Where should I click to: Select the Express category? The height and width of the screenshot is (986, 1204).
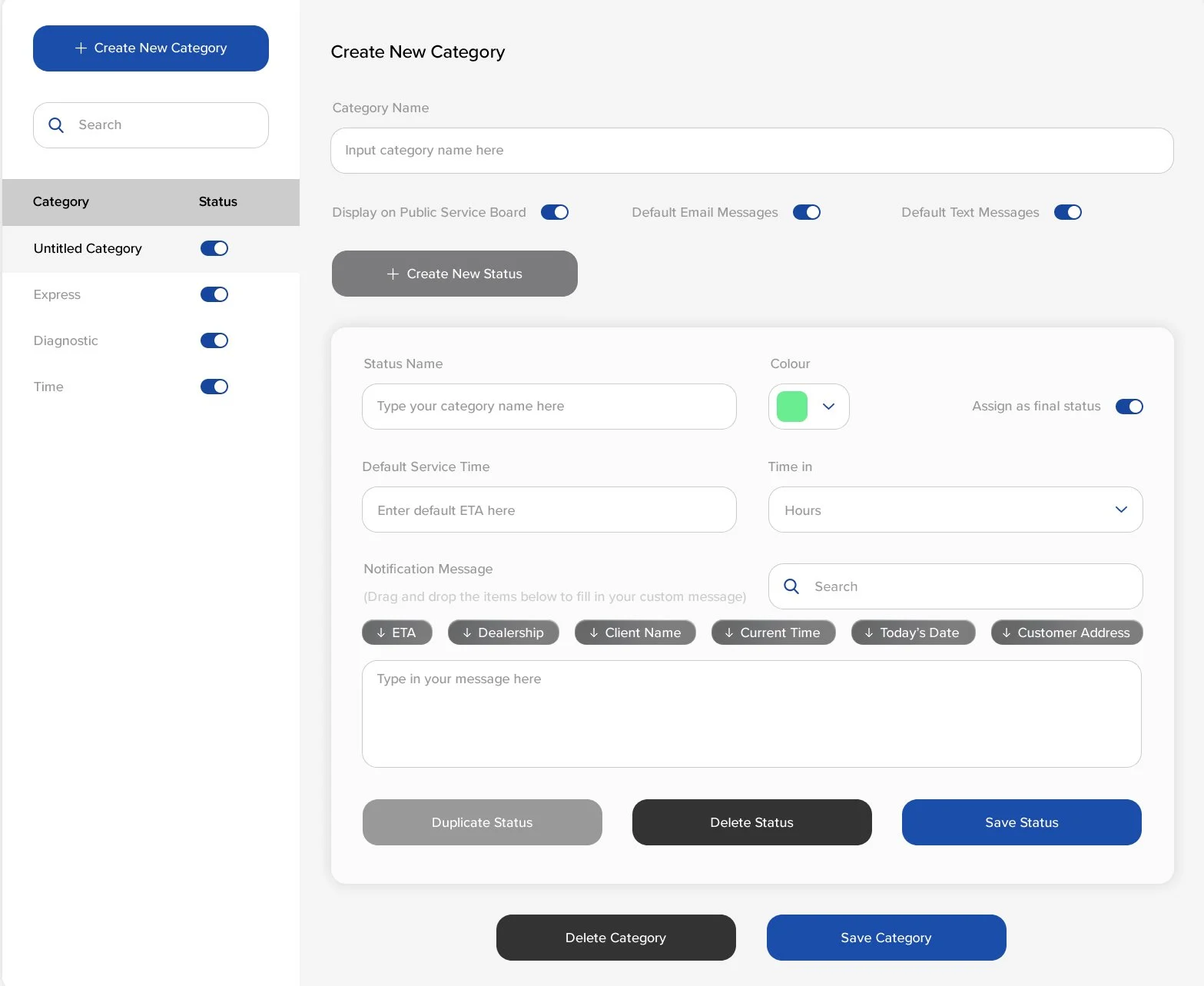coord(57,294)
